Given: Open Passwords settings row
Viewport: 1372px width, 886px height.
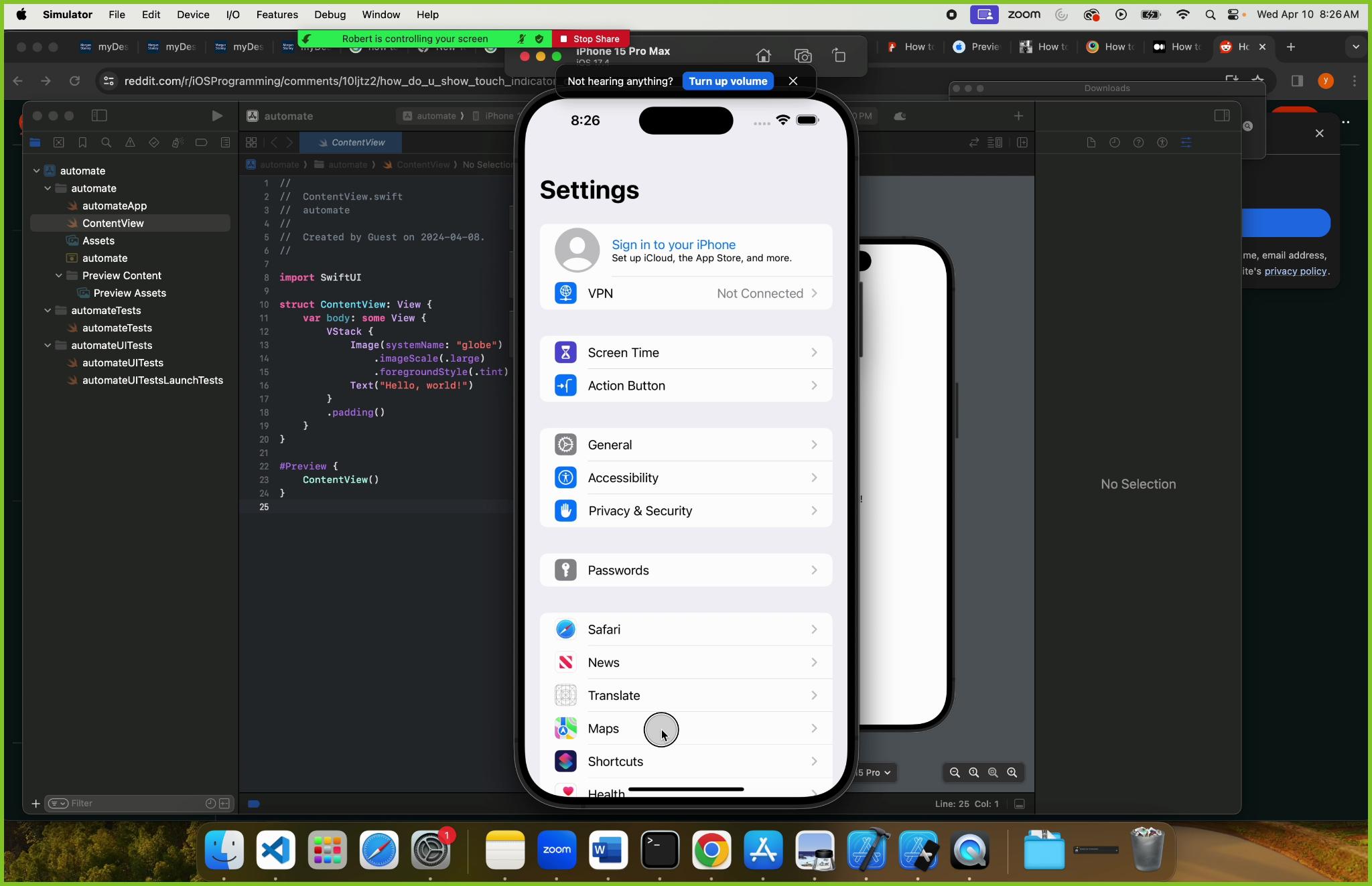Looking at the screenshot, I should [x=686, y=570].
